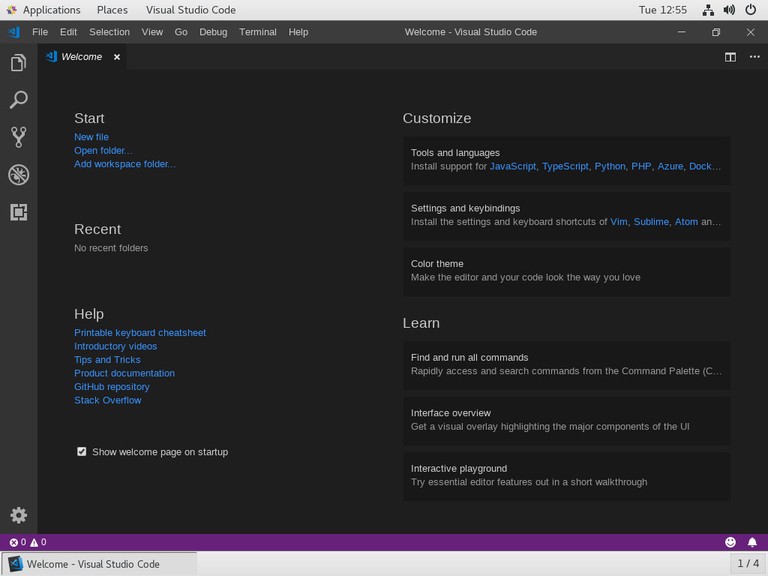Click the Open folder... link
The width and height of the screenshot is (768, 576).
[x=102, y=151]
